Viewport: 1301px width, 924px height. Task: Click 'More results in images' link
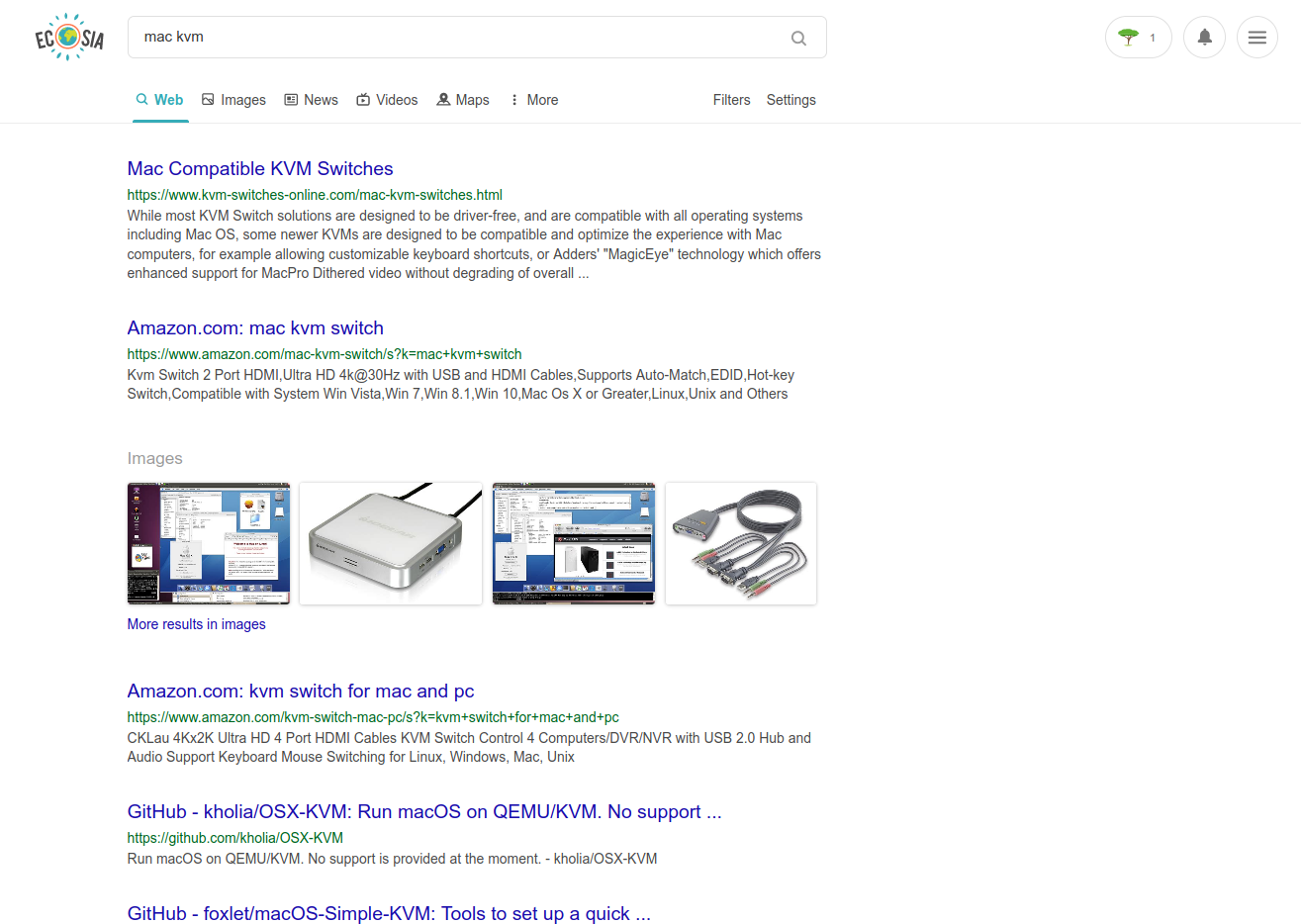tap(197, 624)
